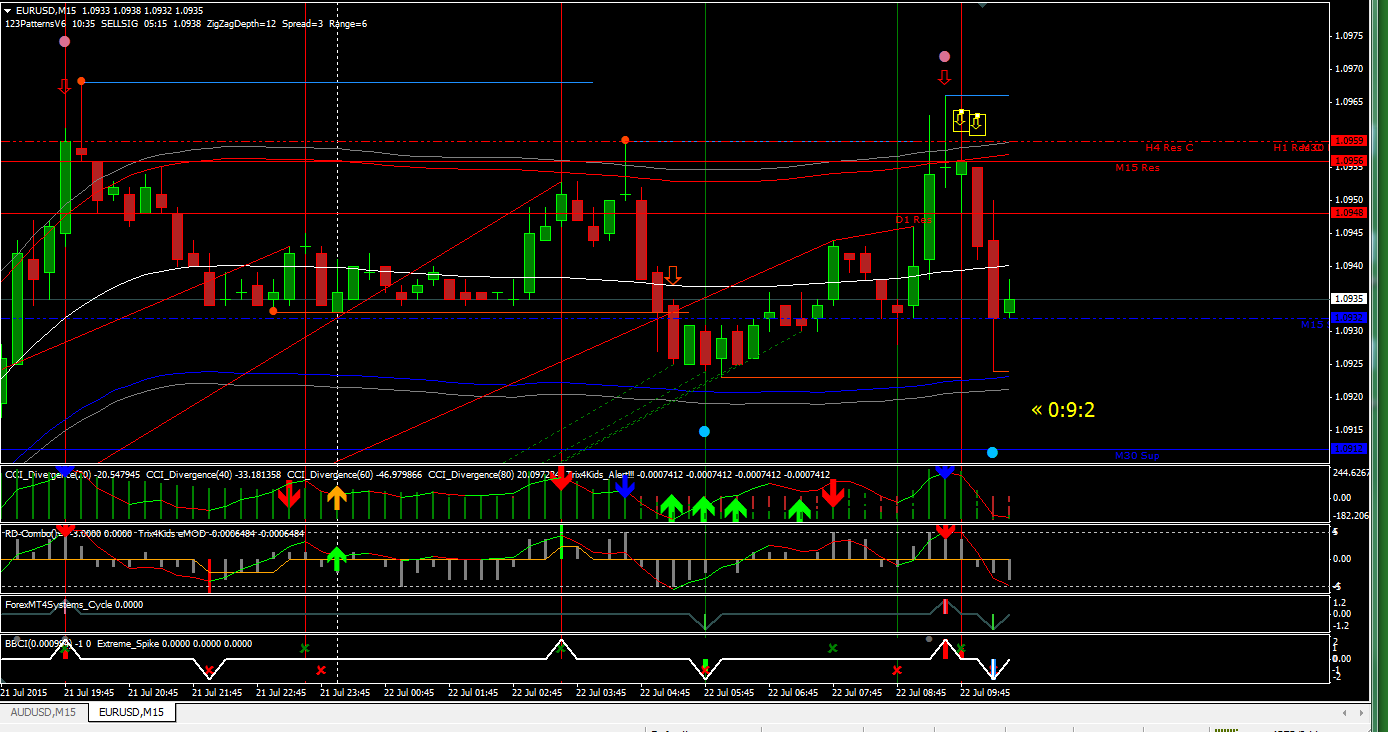Select the green x marker near 07:15 in BBCI panel
This screenshot has height=732, width=1388.
click(832, 648)
